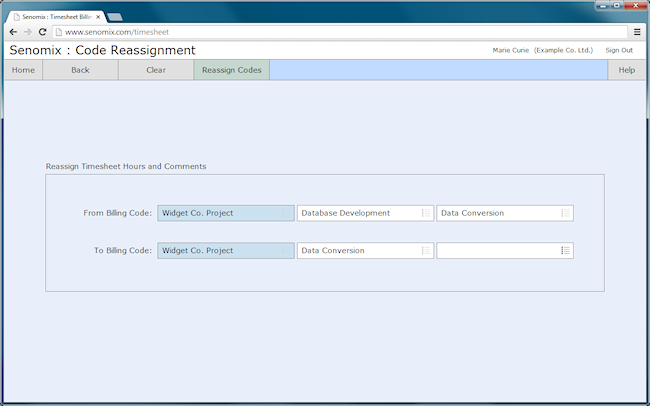The width and height of the screenshot is (650, 406).
Task: Maximize the browser window
Action: tap(617, 6)
